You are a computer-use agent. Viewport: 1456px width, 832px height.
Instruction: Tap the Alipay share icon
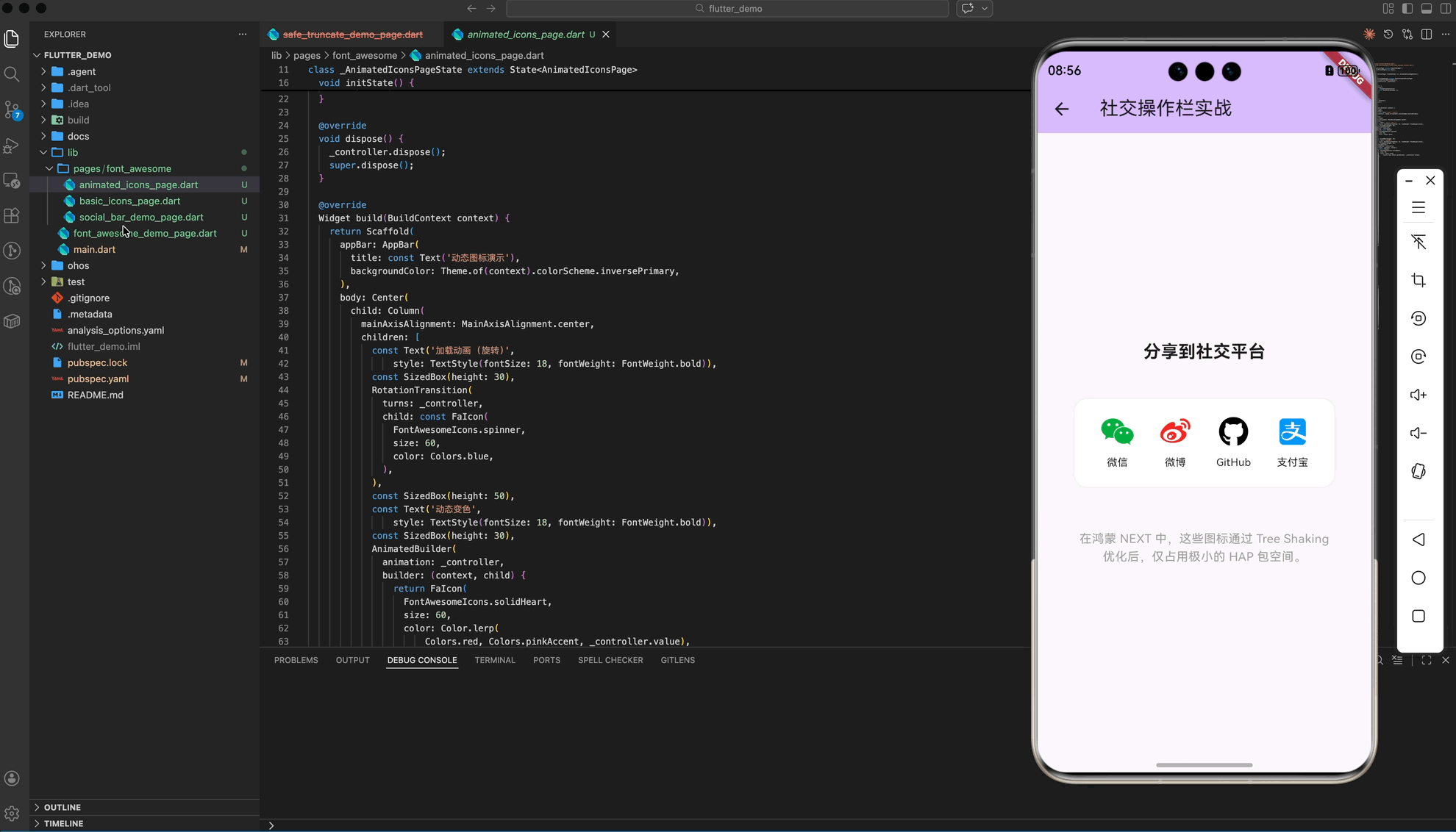click(1292, 432)
